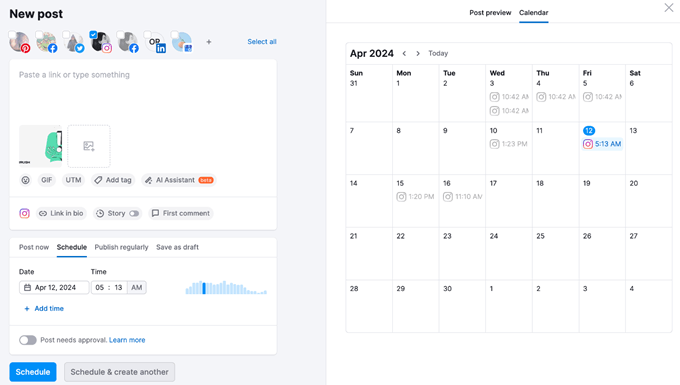Image resolution: width=680 pixels, height=385 pixels.
Task: Open the UTM settings button
Action: click(x=73, y=180)
